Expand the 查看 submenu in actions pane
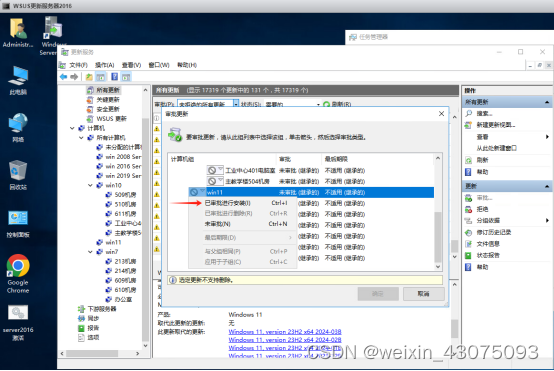Image resolution: width=554 pixels, height=371 pixels. [547, 137]
